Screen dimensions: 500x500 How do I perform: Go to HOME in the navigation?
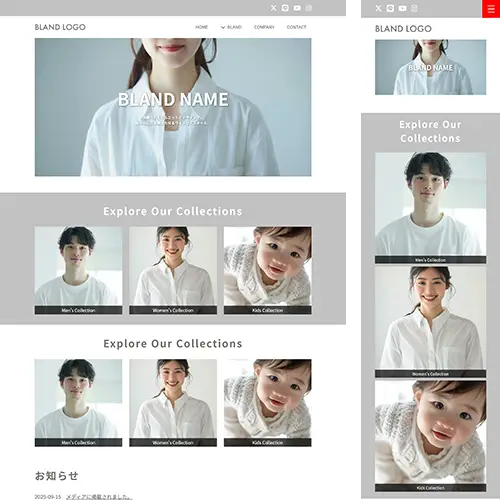pyautogui.click(x=201, y=27)
